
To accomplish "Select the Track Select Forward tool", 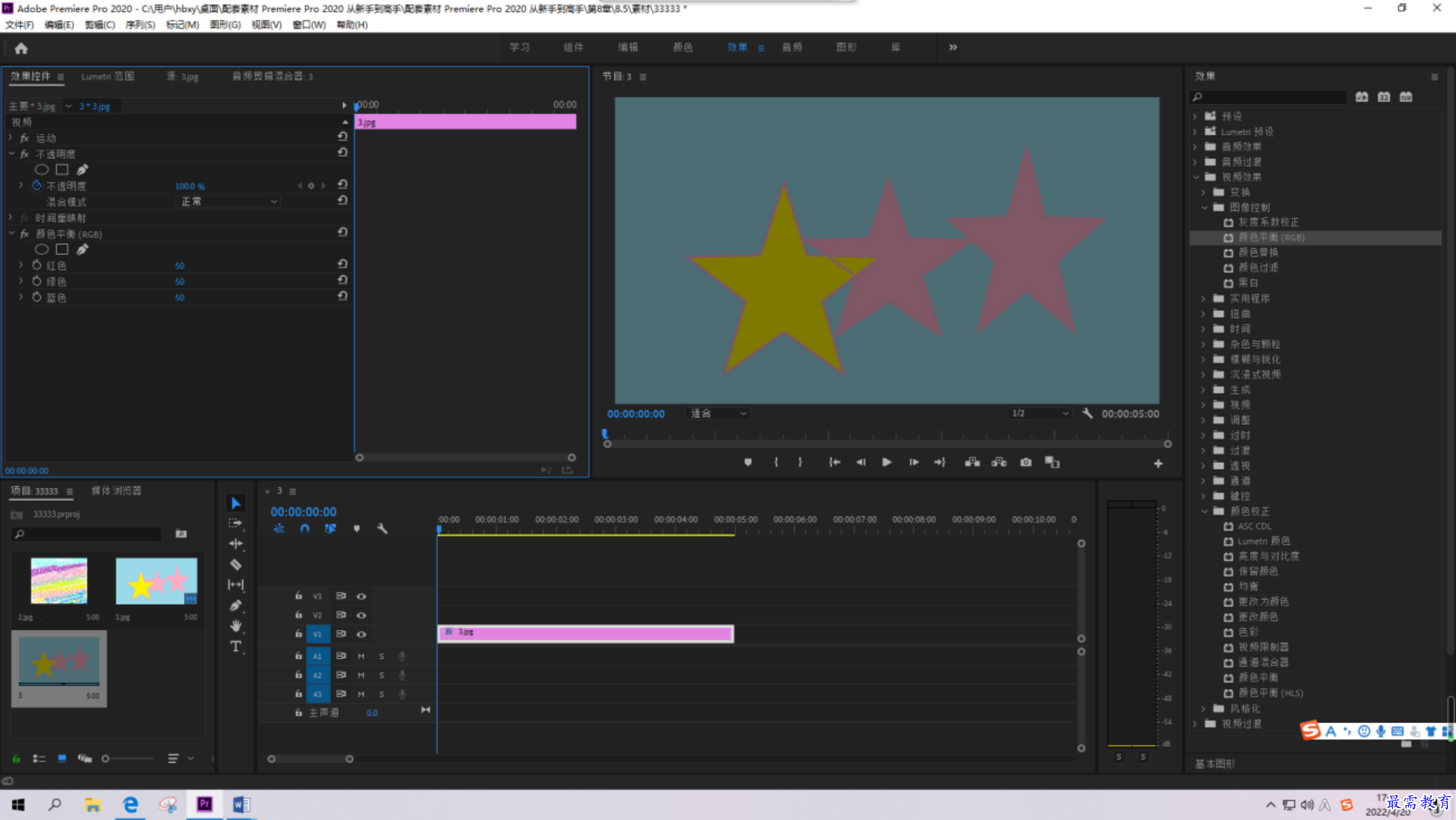I will click(x=236, y=523).
